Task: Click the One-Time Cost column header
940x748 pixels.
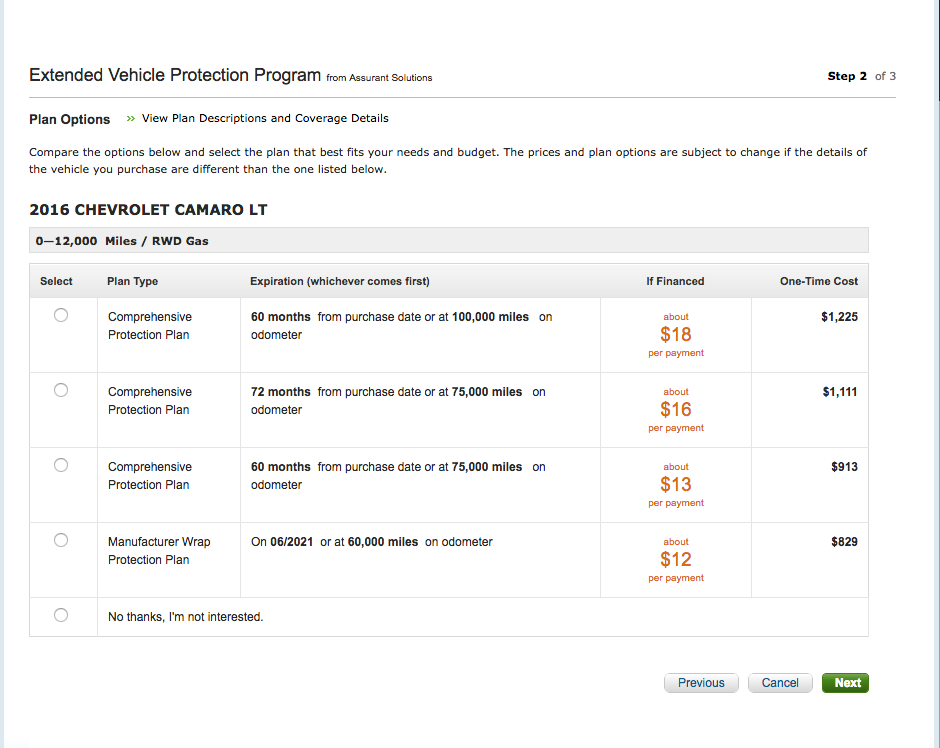Action: coord(818,281)
